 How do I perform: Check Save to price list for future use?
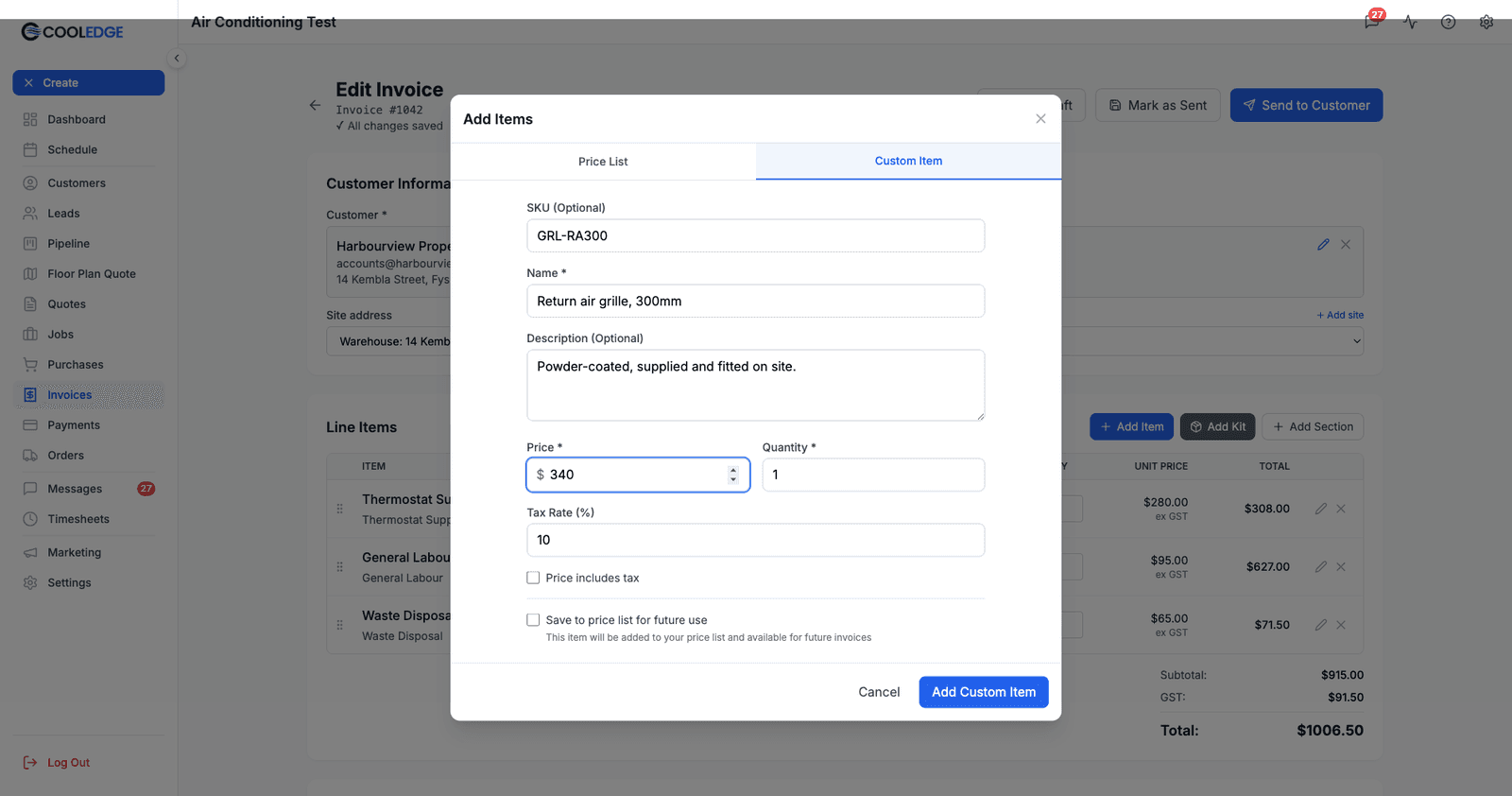point(533,620)
